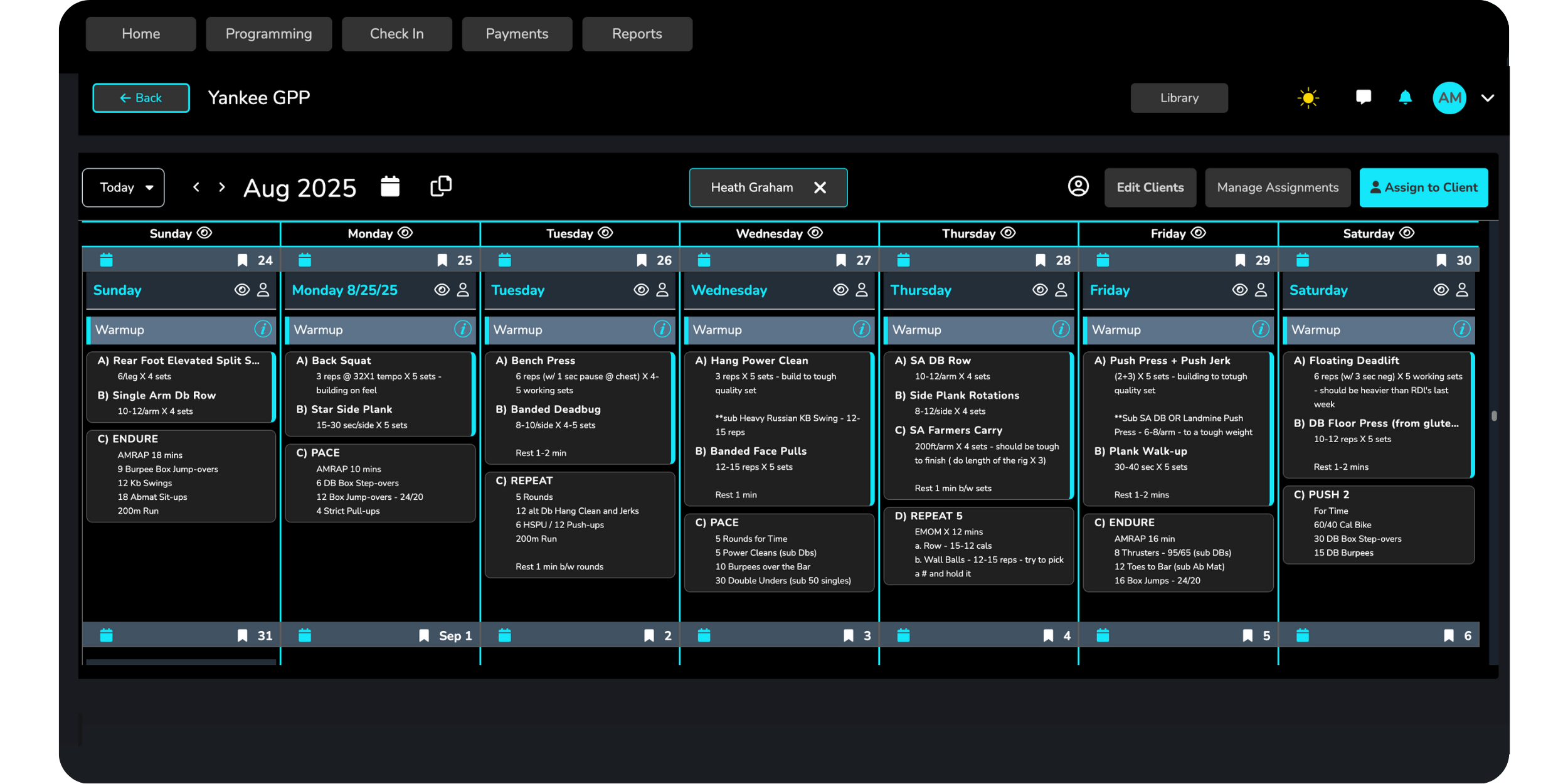Open the Programming tab
Screen dimensions: 1568x784
[x=268, y=34]
